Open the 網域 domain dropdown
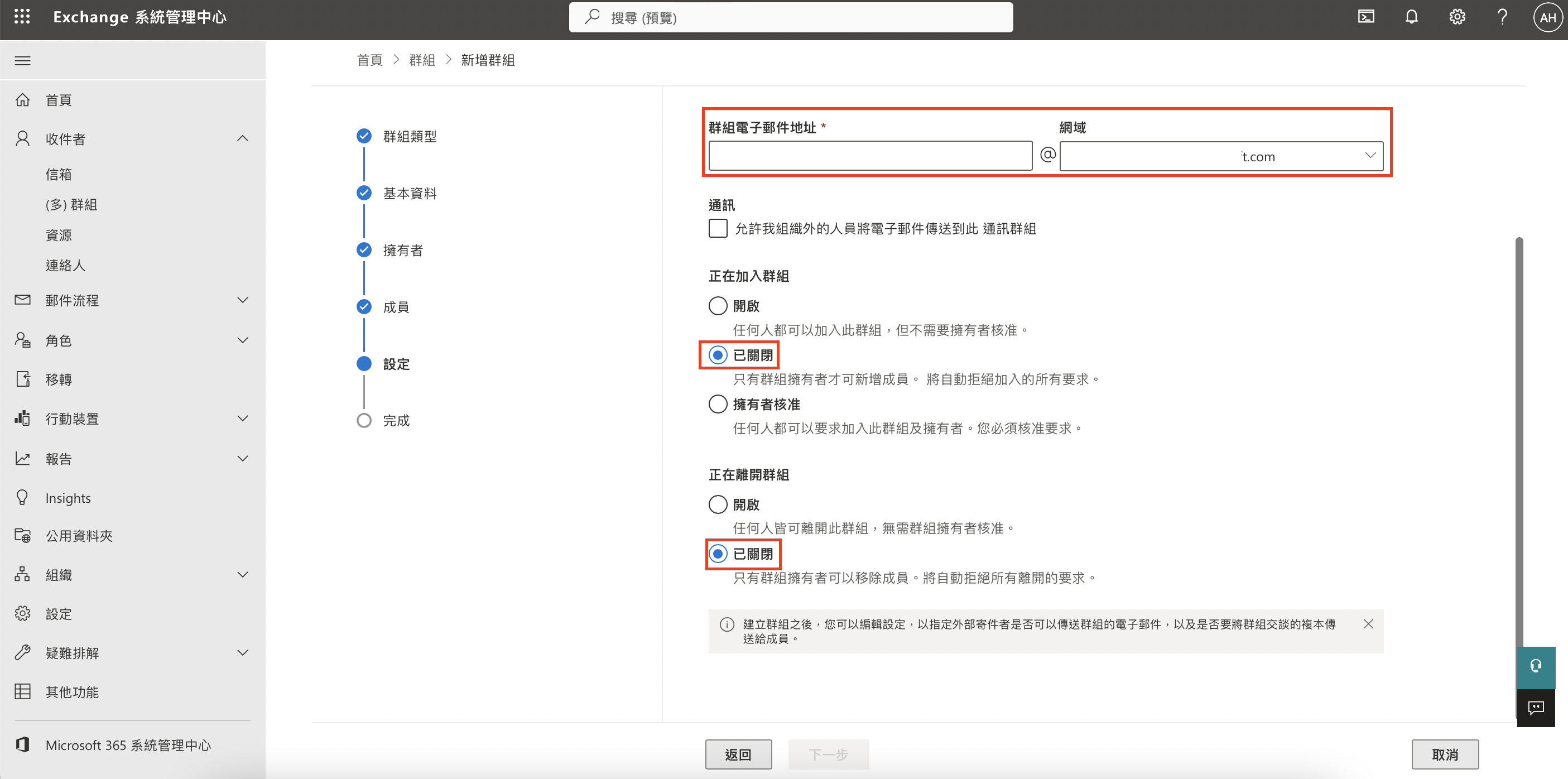The width and height of the screenshot is (1568, 779). [x=1221, y=156]
